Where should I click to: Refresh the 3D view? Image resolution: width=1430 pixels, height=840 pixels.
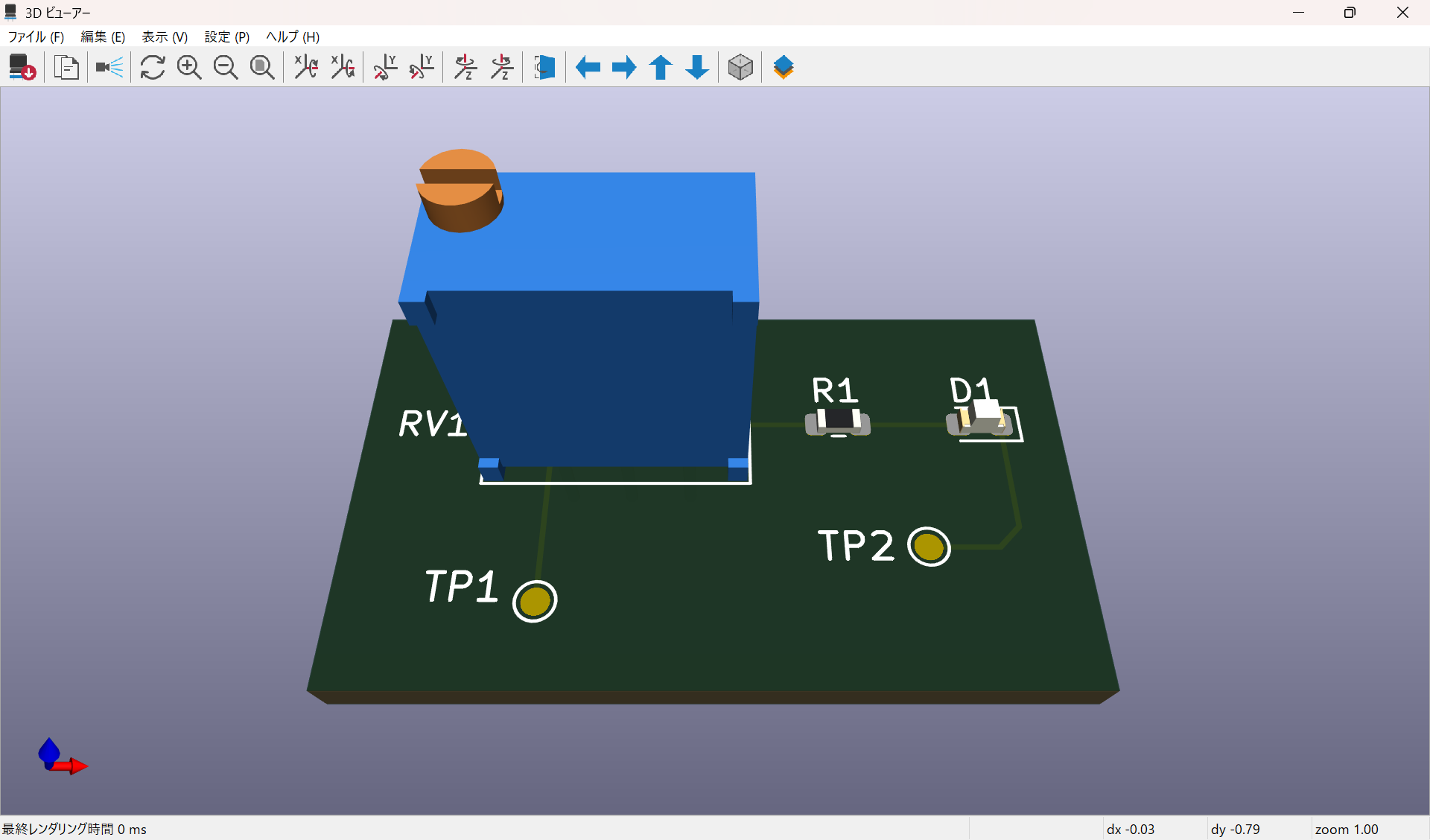[x=152, y=67]
